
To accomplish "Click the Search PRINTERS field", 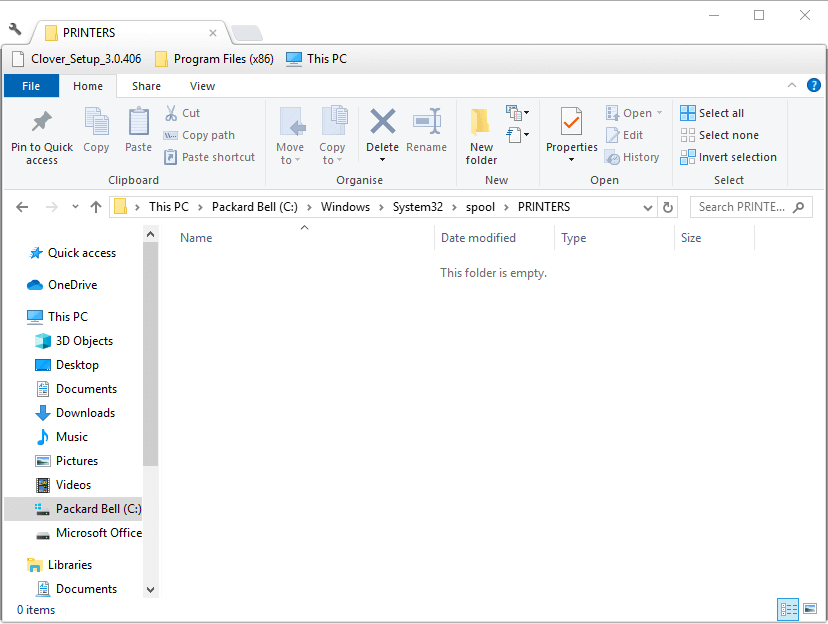I will point(751,207).
